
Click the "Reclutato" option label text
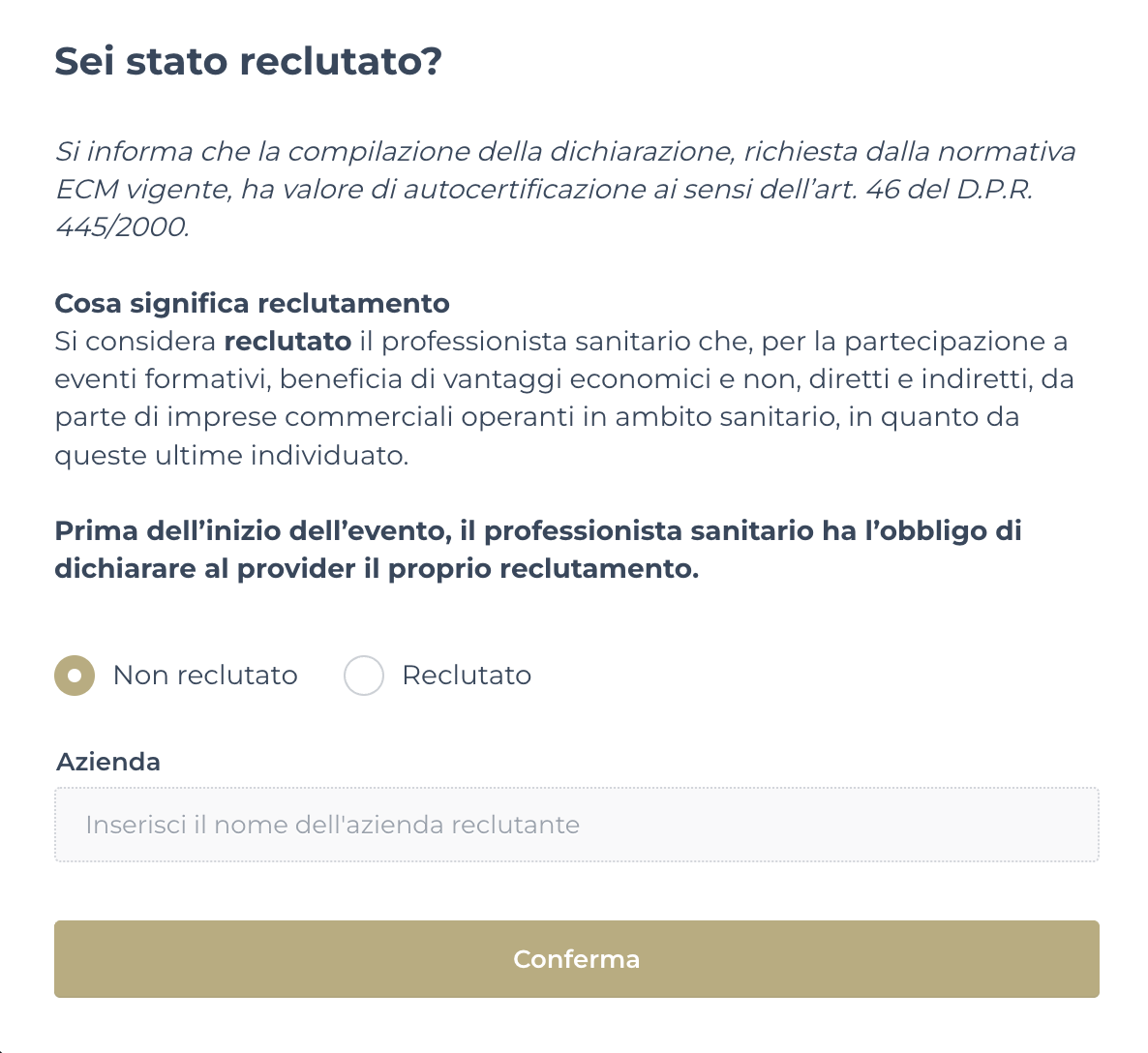tap(467, 676)
